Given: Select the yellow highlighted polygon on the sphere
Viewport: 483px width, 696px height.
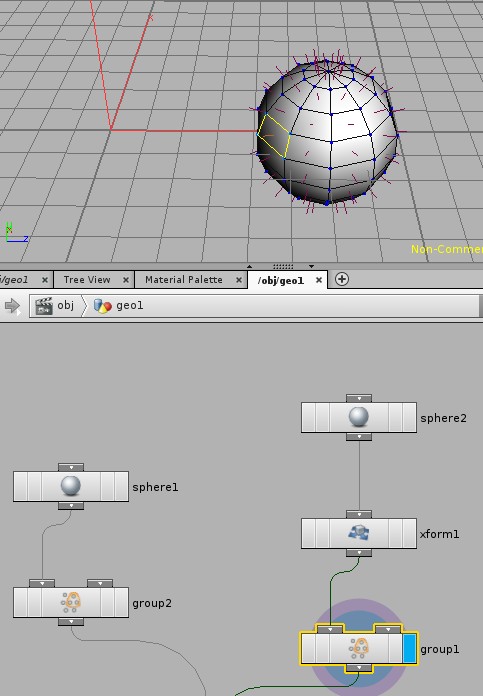Looking at the screenshot, I should click(274, 134).
